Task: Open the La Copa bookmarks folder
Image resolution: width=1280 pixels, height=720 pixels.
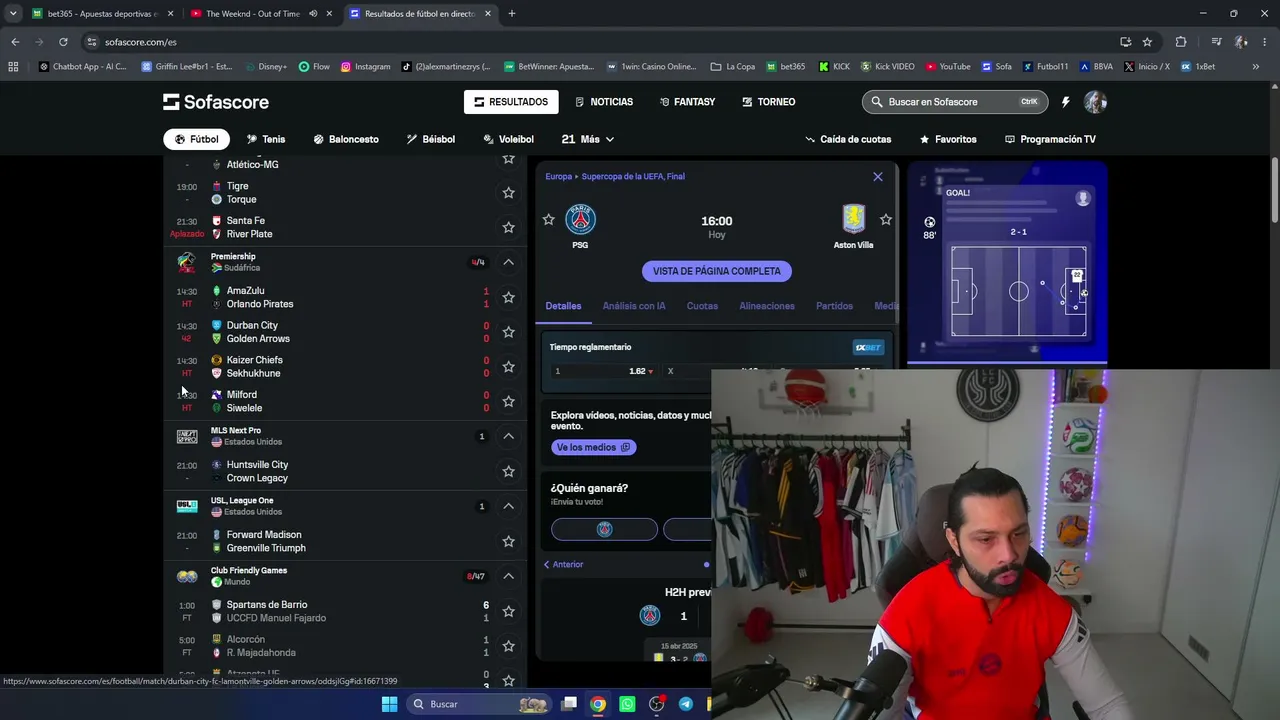Action: [733, 67]
